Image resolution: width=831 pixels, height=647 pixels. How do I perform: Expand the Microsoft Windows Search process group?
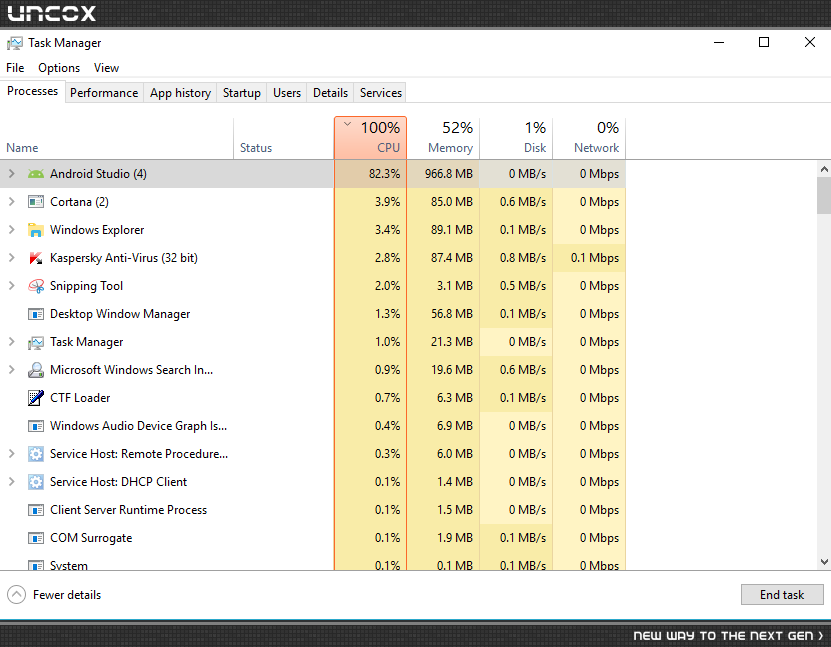coord(12,370)
